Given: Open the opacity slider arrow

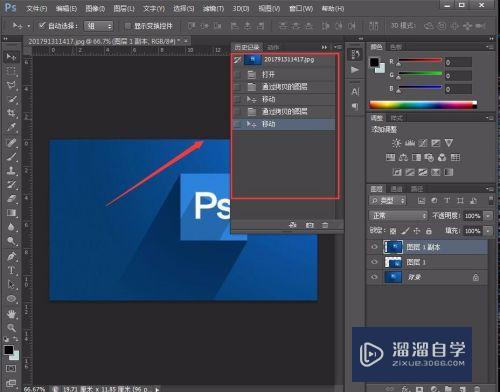Looking at the screenshot, I should [x=488, y=216].
